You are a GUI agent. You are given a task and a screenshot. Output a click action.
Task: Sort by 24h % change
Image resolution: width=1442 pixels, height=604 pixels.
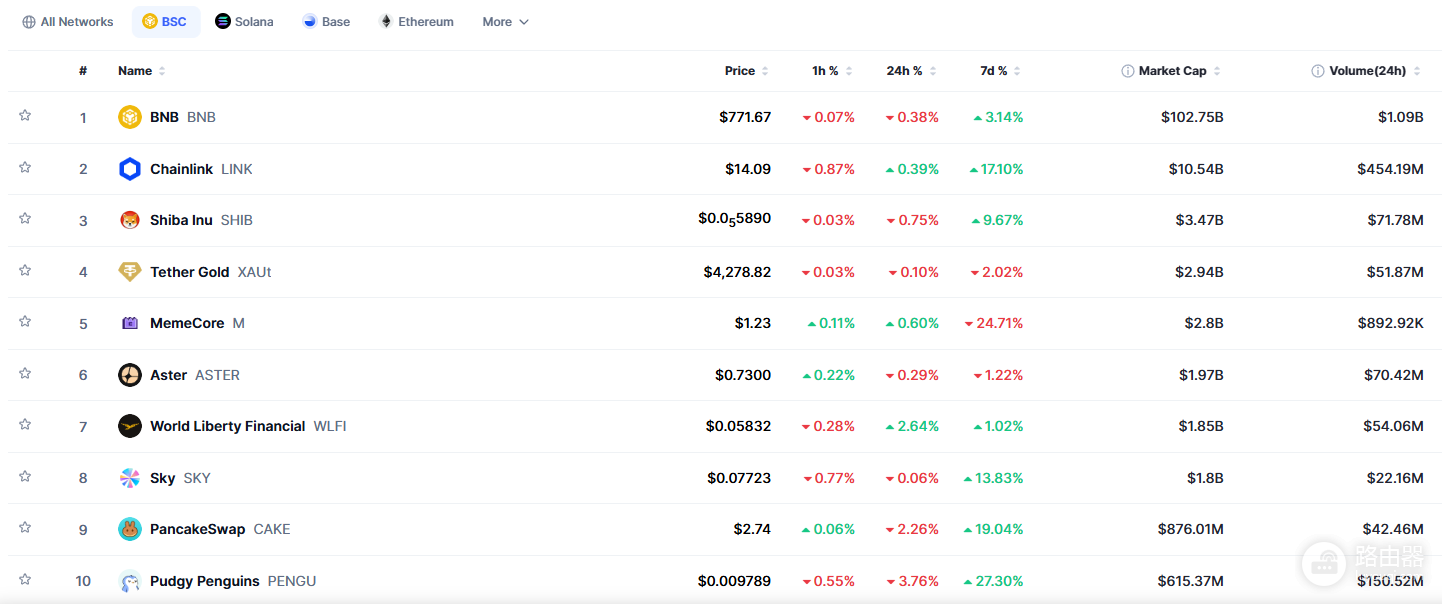pos(911,71)
